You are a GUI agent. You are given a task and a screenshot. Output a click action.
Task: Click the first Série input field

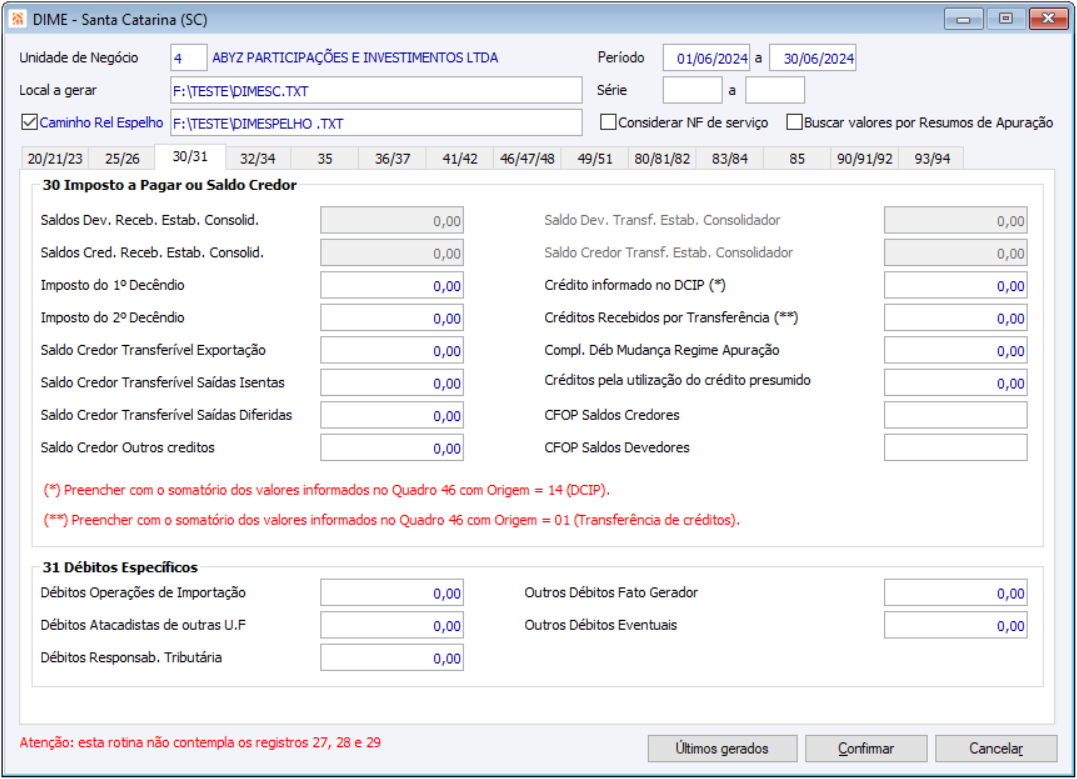692,90
